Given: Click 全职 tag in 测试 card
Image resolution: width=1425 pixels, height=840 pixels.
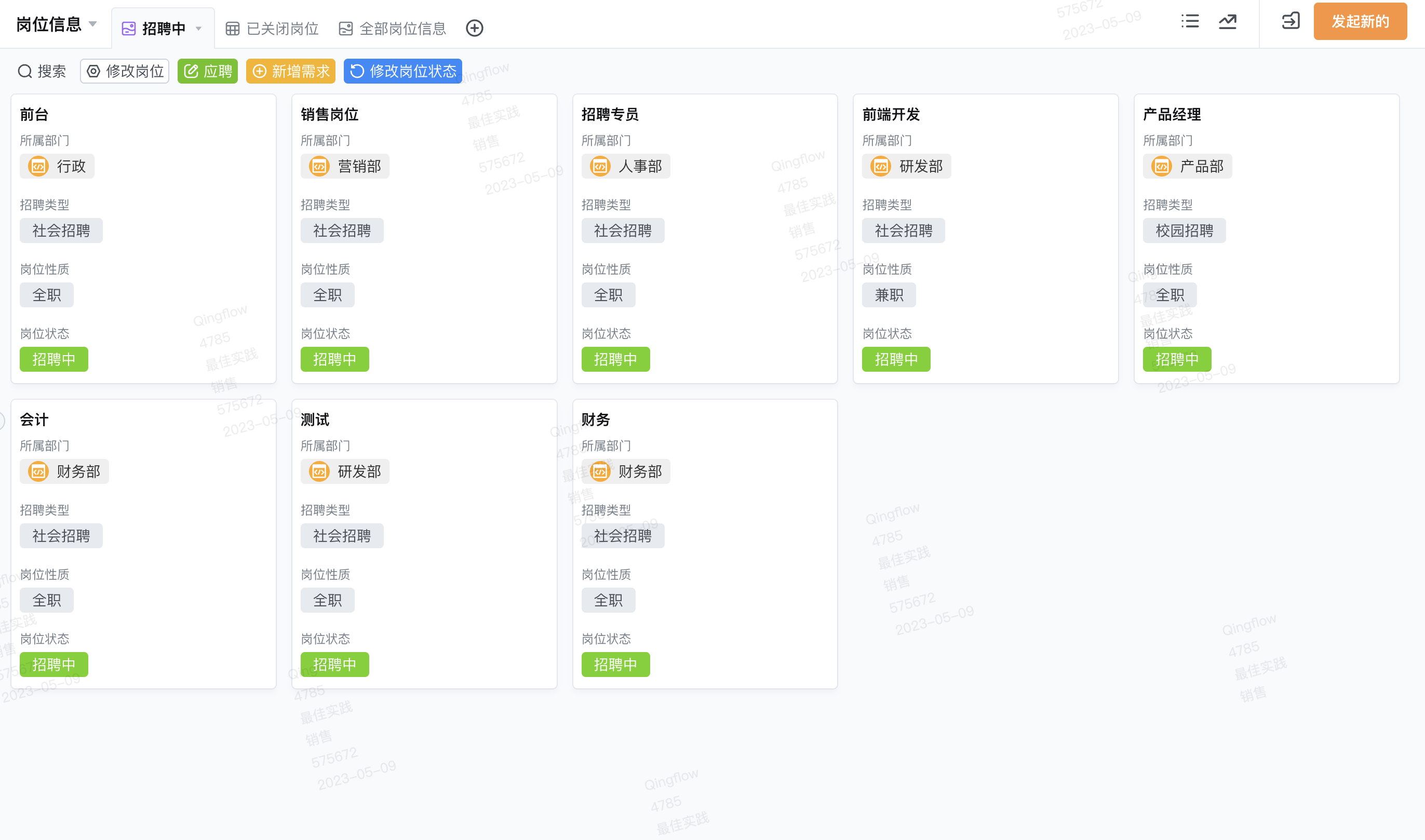Looking at the screenshot, I should (327, 601).
